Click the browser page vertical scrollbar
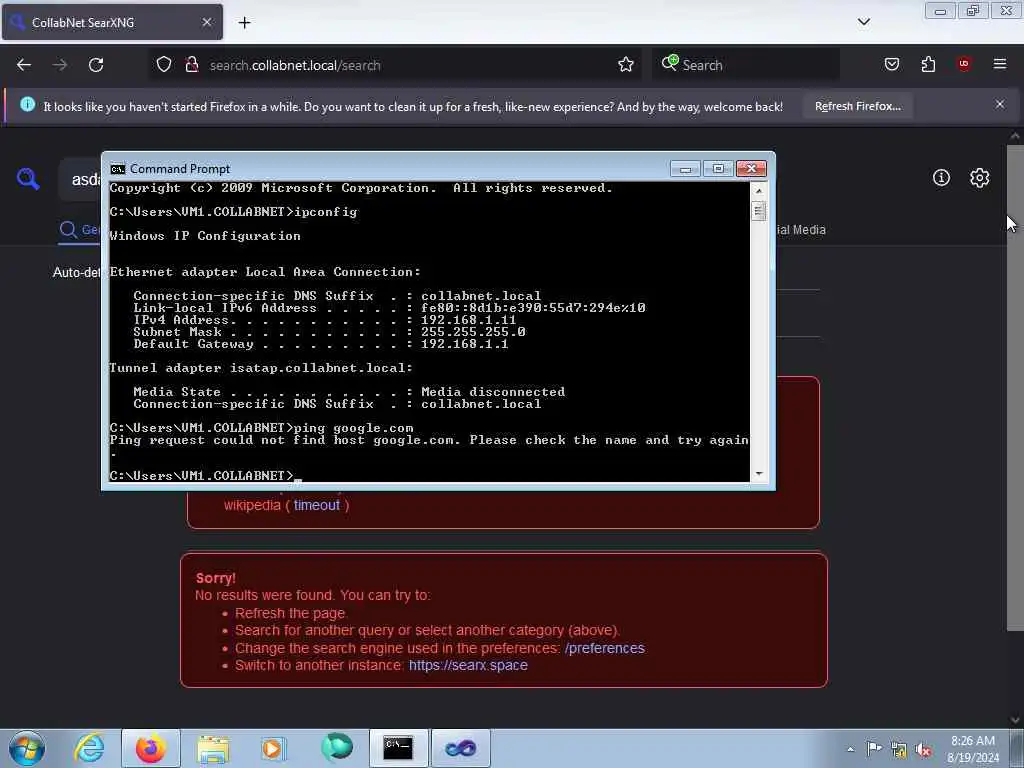 click(x=1014, y=387)
